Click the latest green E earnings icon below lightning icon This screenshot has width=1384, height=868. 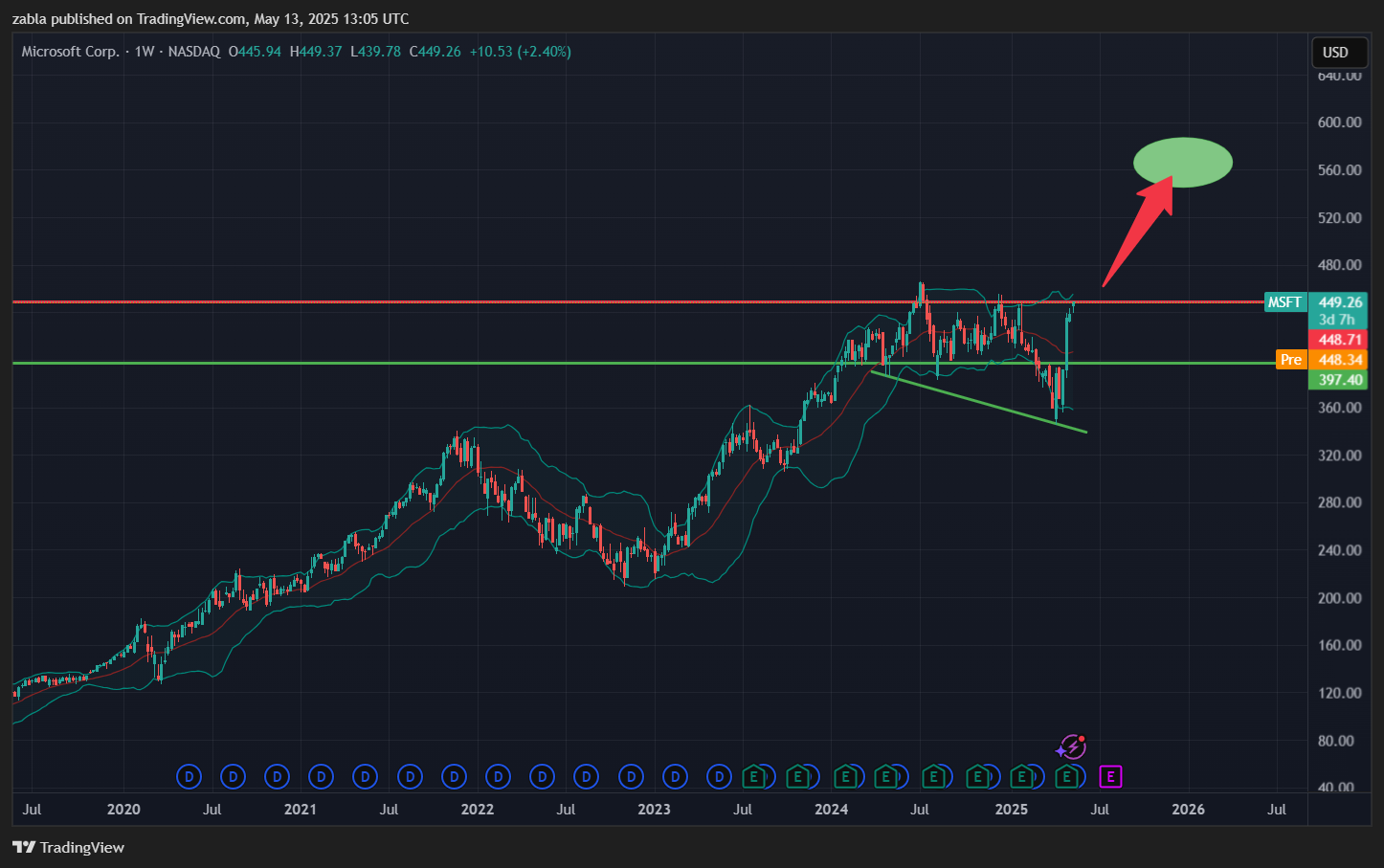click(1066, 776)
